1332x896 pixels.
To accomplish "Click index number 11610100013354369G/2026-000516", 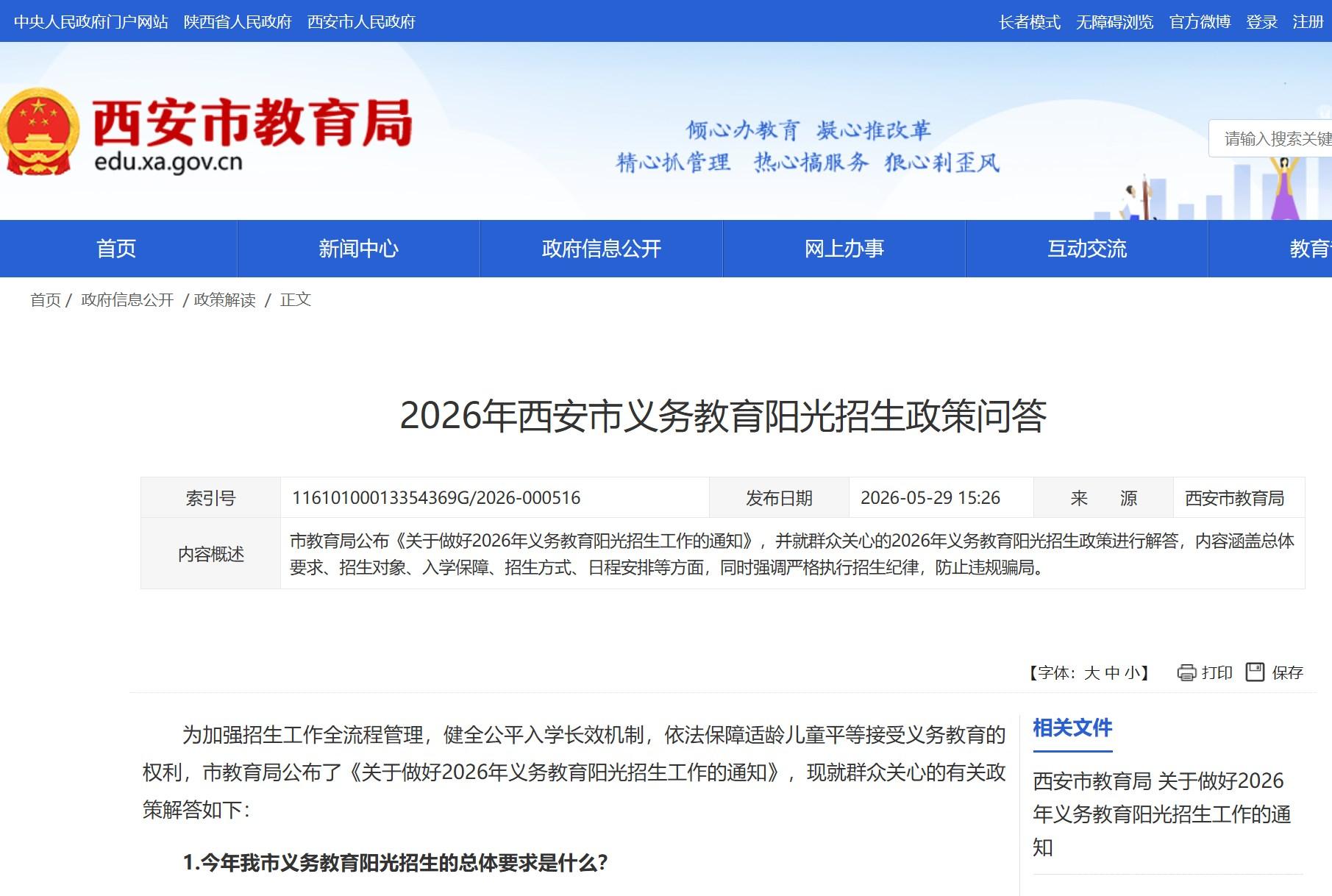I will (436, 498).
